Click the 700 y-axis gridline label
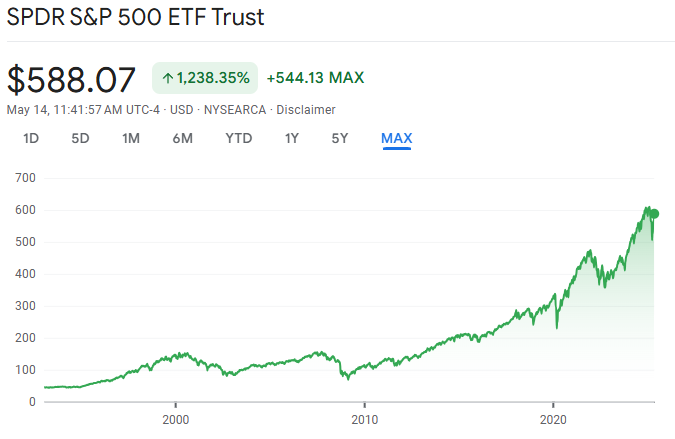Screen dimensions: 675x439 (25, 178)
